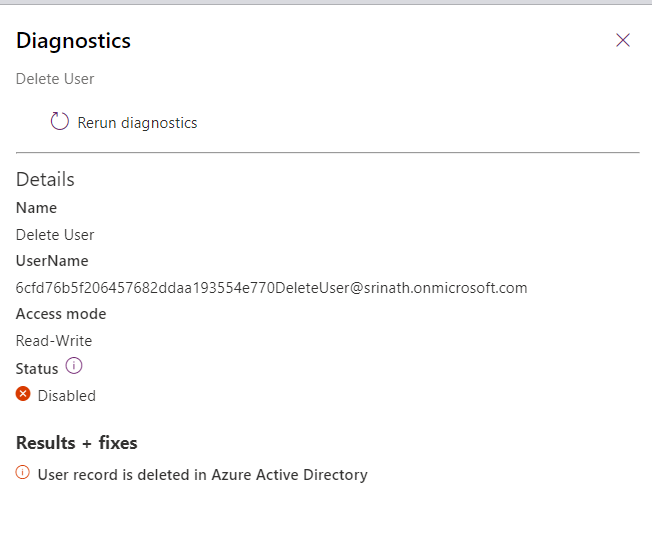This screenshot has width=652, height=556.
Task: Click the 'Rerun diagnostics' text label
Action: [137, 123]
